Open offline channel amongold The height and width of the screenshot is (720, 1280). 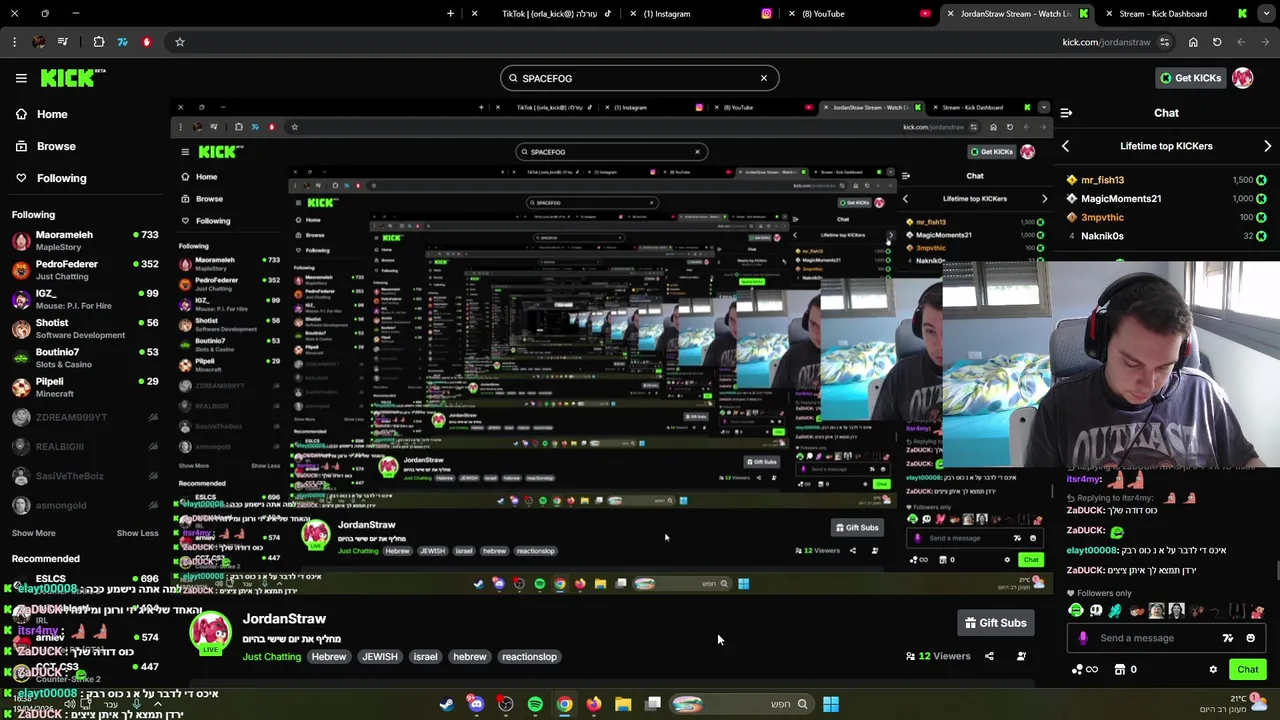(x=85, y=505)
